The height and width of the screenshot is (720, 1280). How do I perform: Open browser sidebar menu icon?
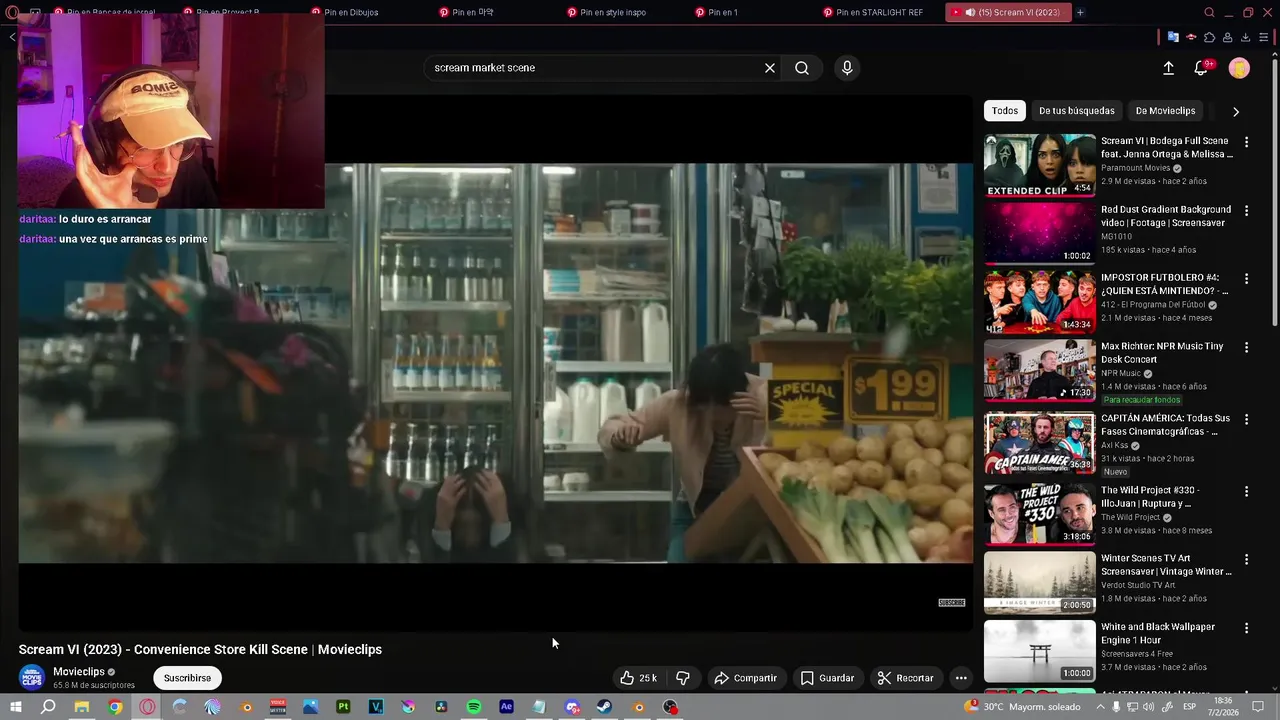[x=1263, y=37]
